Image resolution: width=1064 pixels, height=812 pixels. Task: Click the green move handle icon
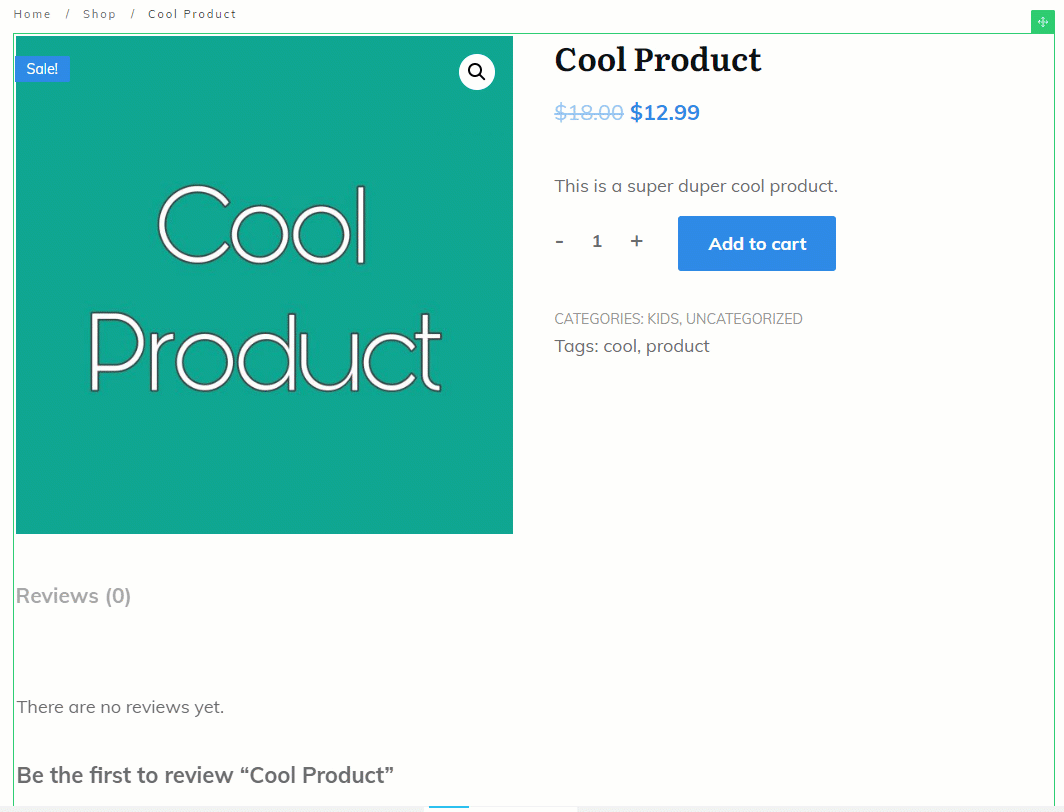tap(1042, 22)
